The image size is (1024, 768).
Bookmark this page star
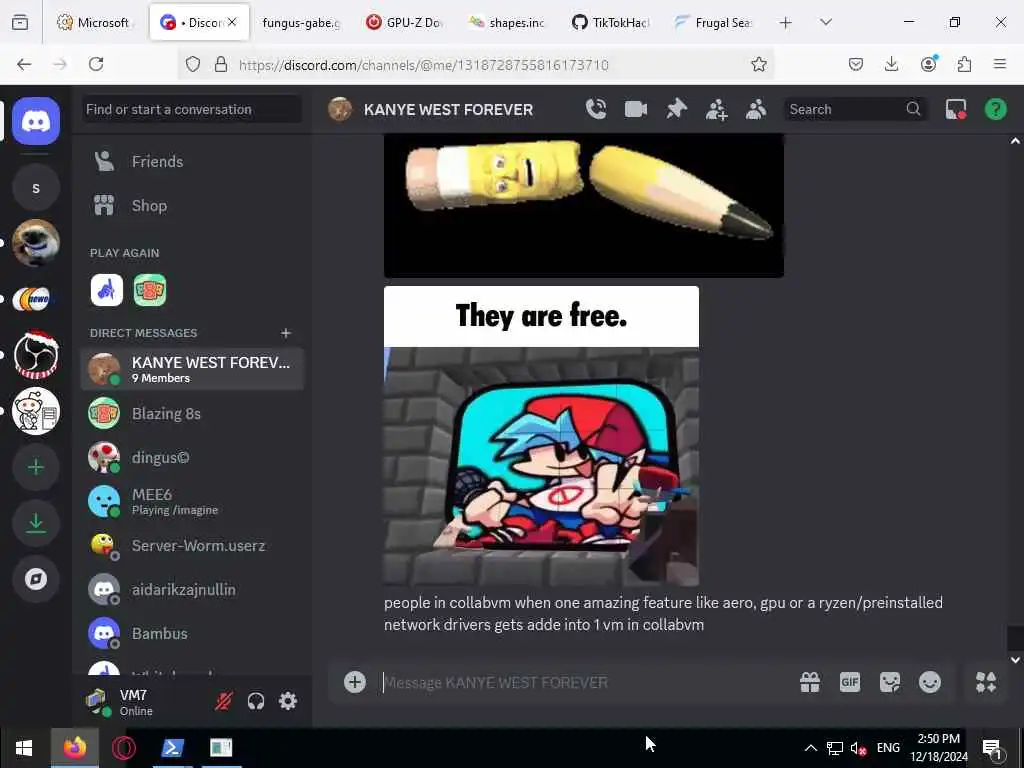pyautogui.click(x=759, y=64)
